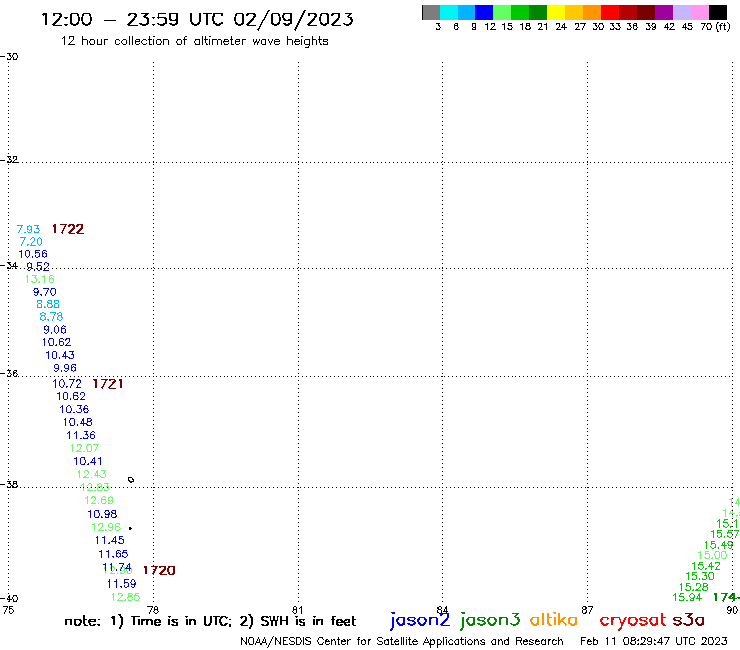Click the altika satellite legend label
The width and height of the screenshot is (740, 650).
(x=554, y=620)
